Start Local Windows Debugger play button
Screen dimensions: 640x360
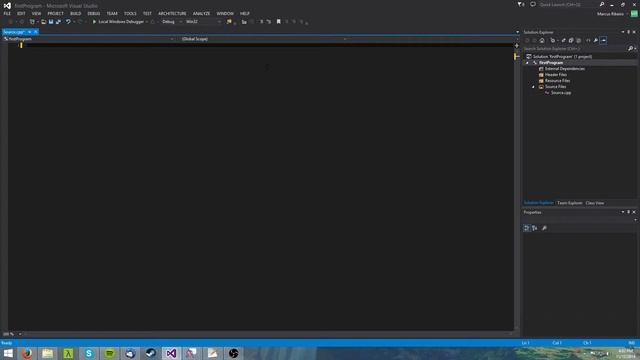pos(94,22)
